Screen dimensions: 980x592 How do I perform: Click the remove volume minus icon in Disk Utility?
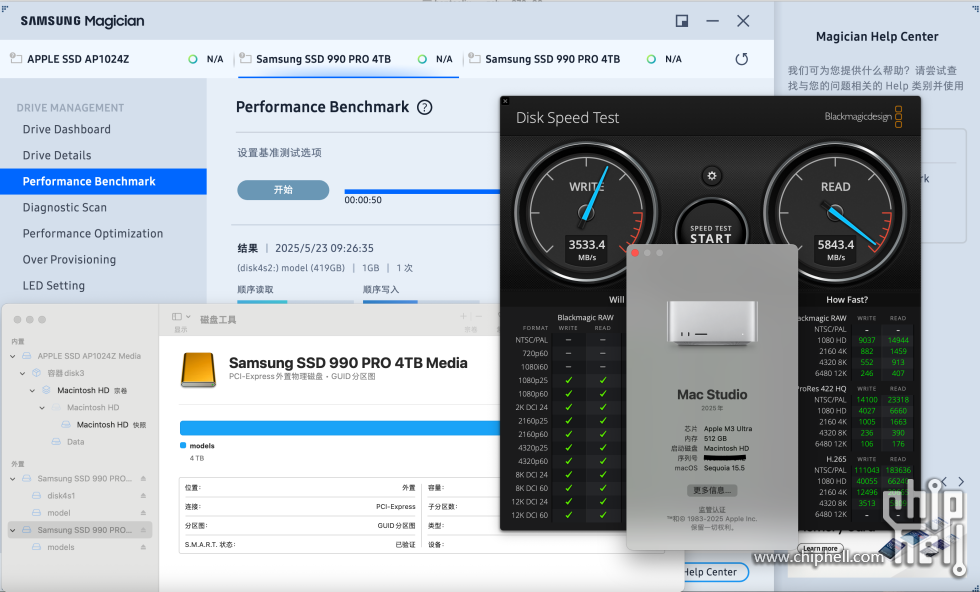(x=479, y=317)
